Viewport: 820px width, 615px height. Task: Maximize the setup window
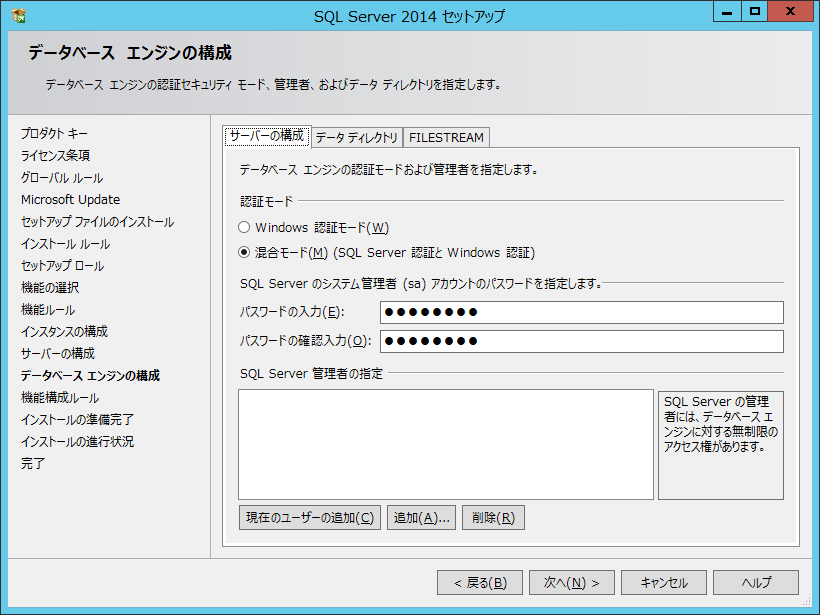tap(756, 12)
